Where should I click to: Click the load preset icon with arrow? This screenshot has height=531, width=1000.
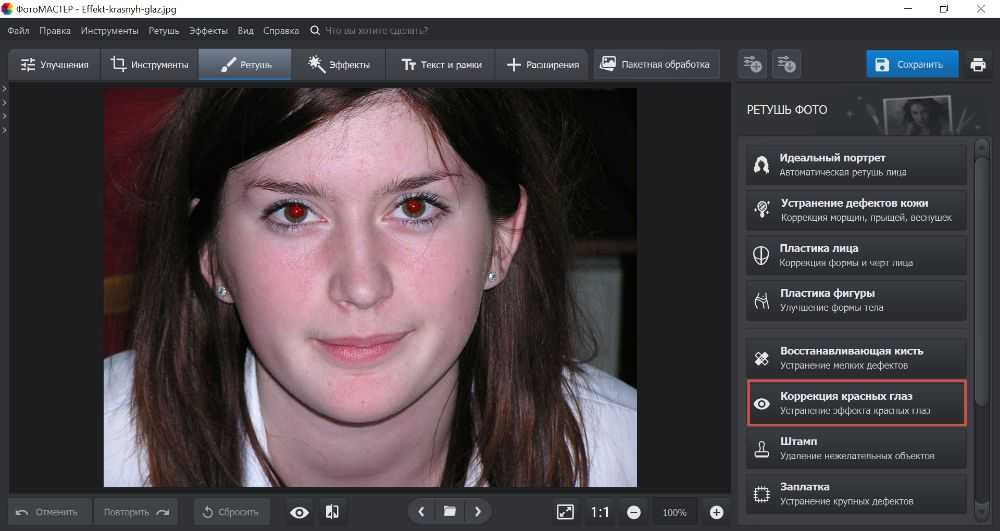[x=787, y=65]
